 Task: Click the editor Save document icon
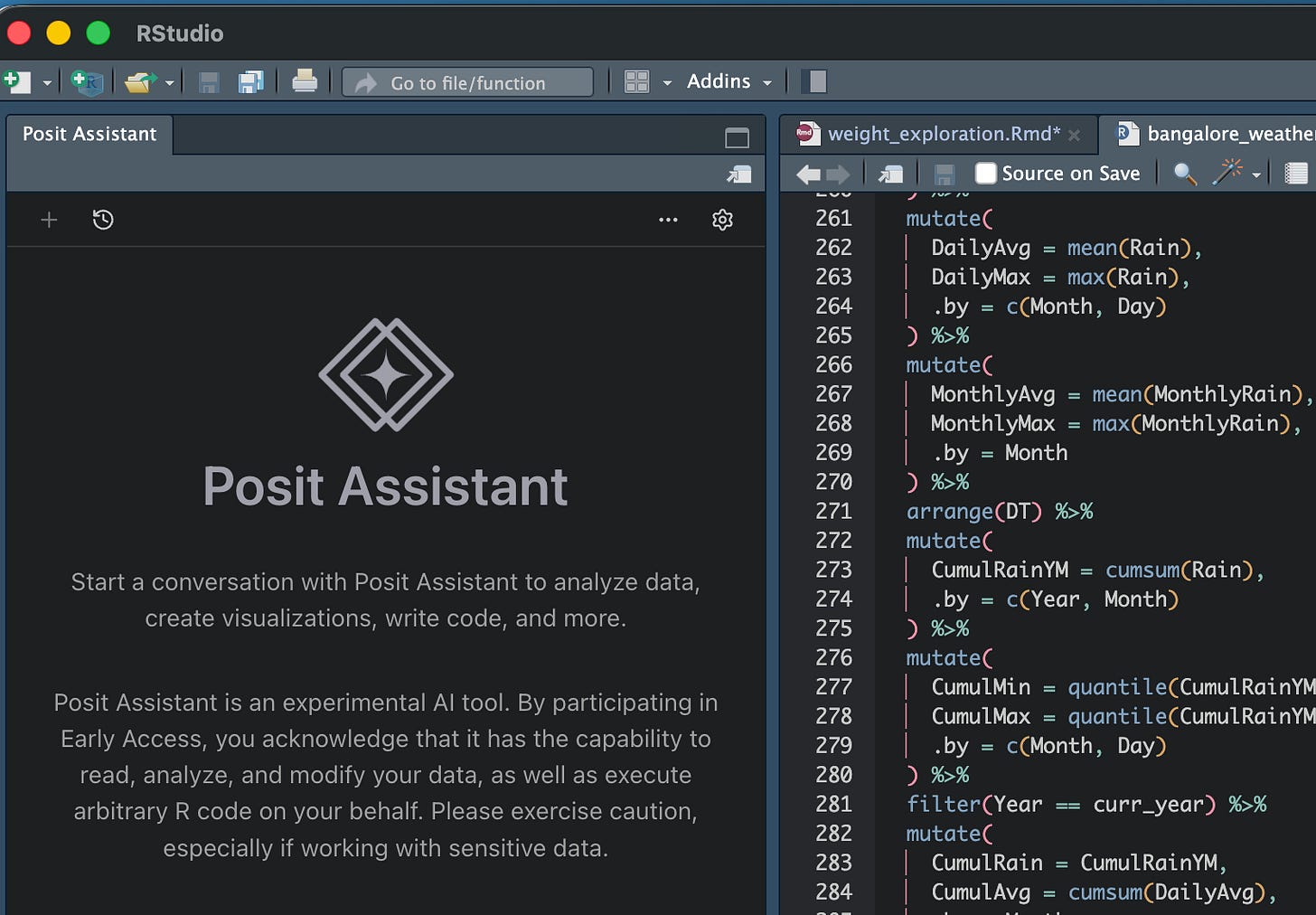[x=945, y=174]
